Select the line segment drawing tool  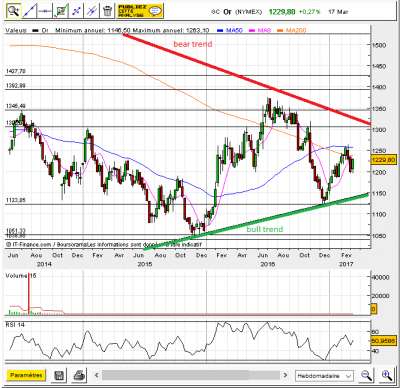[x=76, y=11]
